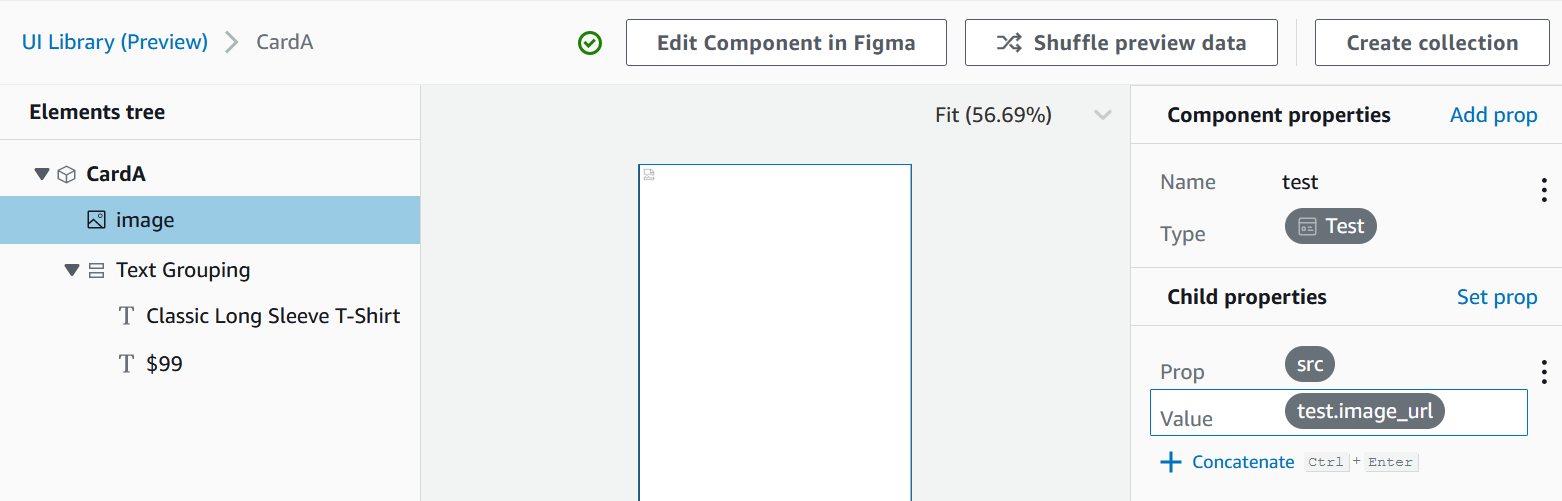Click the Text Grouping layout icon
This screenshot has width=1562, height=501.
(x=97, y=270)
